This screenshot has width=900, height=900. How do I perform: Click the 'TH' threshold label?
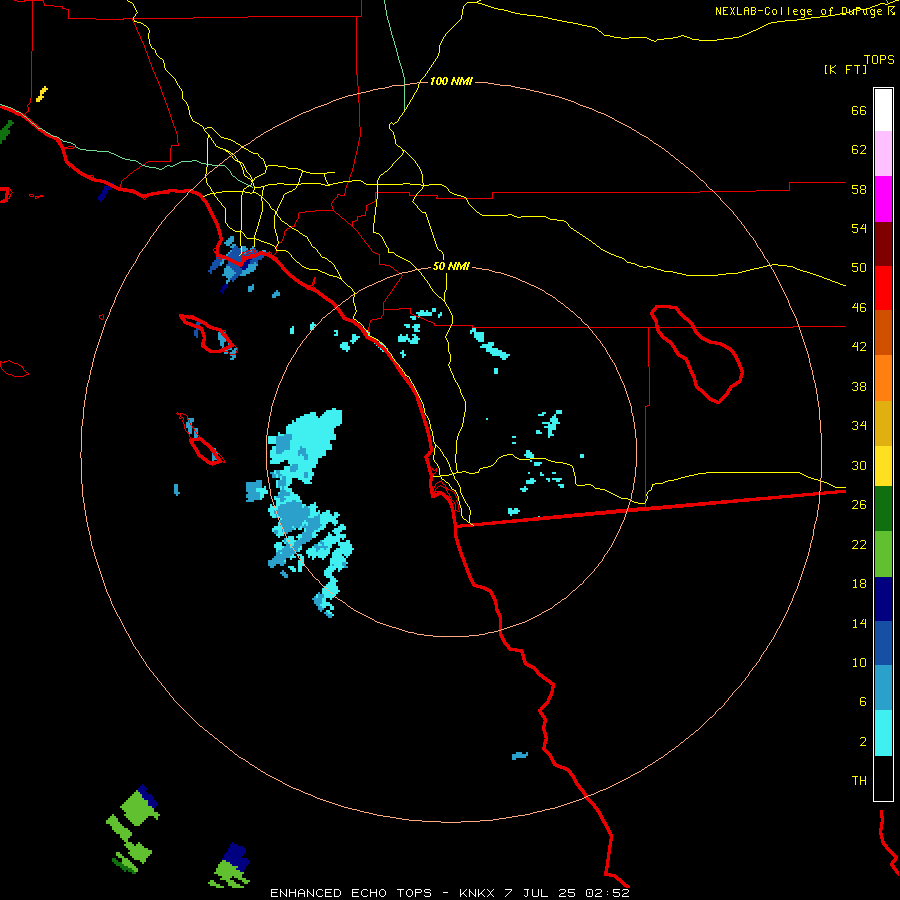click(x=859, y=781)
